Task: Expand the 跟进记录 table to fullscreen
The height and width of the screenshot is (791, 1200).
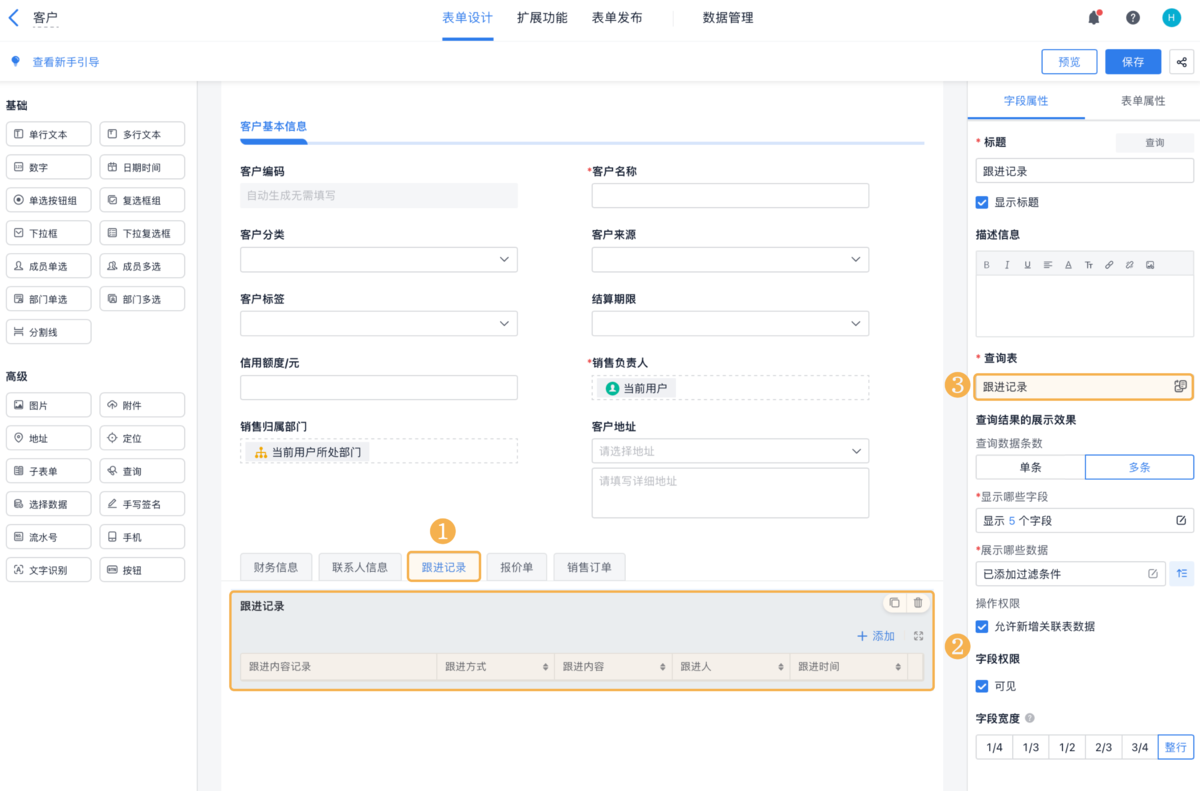Action: [x=918, y=636]
